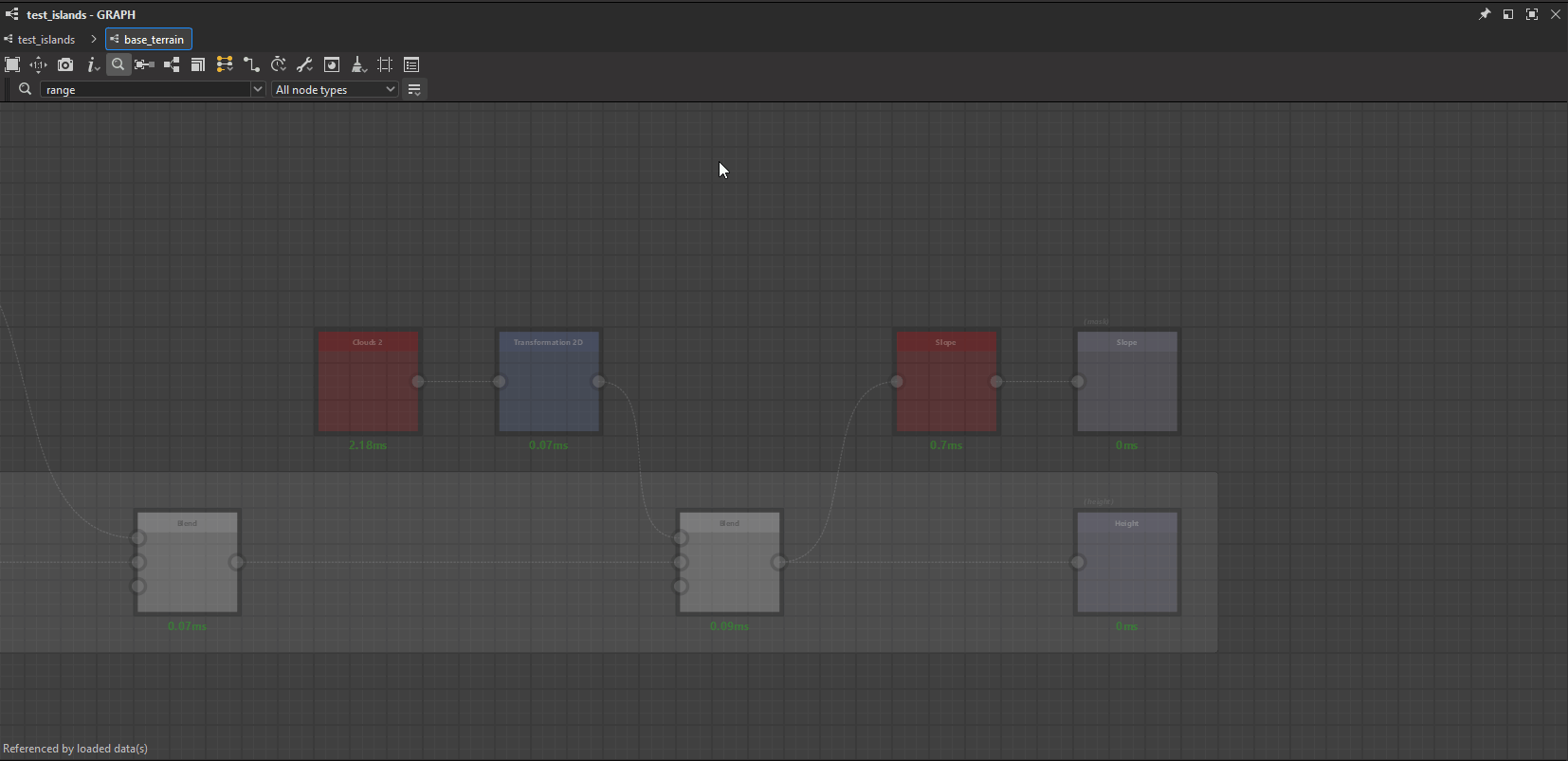Click the Height node input connector
Viewport: 1568px width, 761px height.
click(x=1078, y=563)
